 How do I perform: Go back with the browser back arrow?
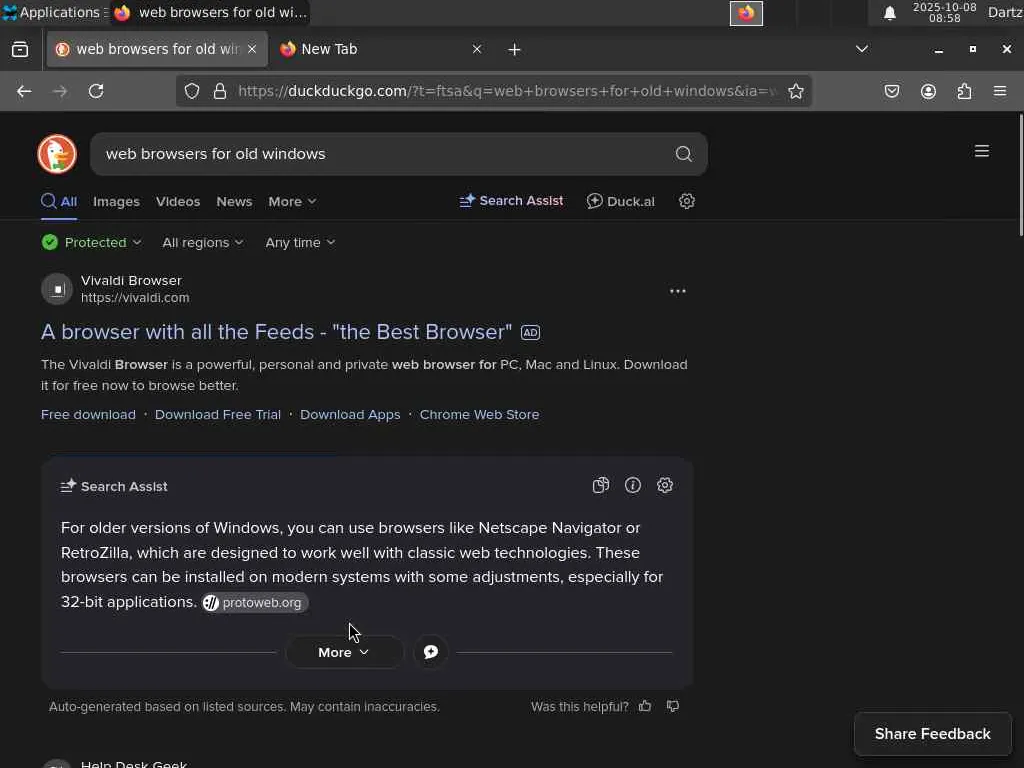[24, 91]
